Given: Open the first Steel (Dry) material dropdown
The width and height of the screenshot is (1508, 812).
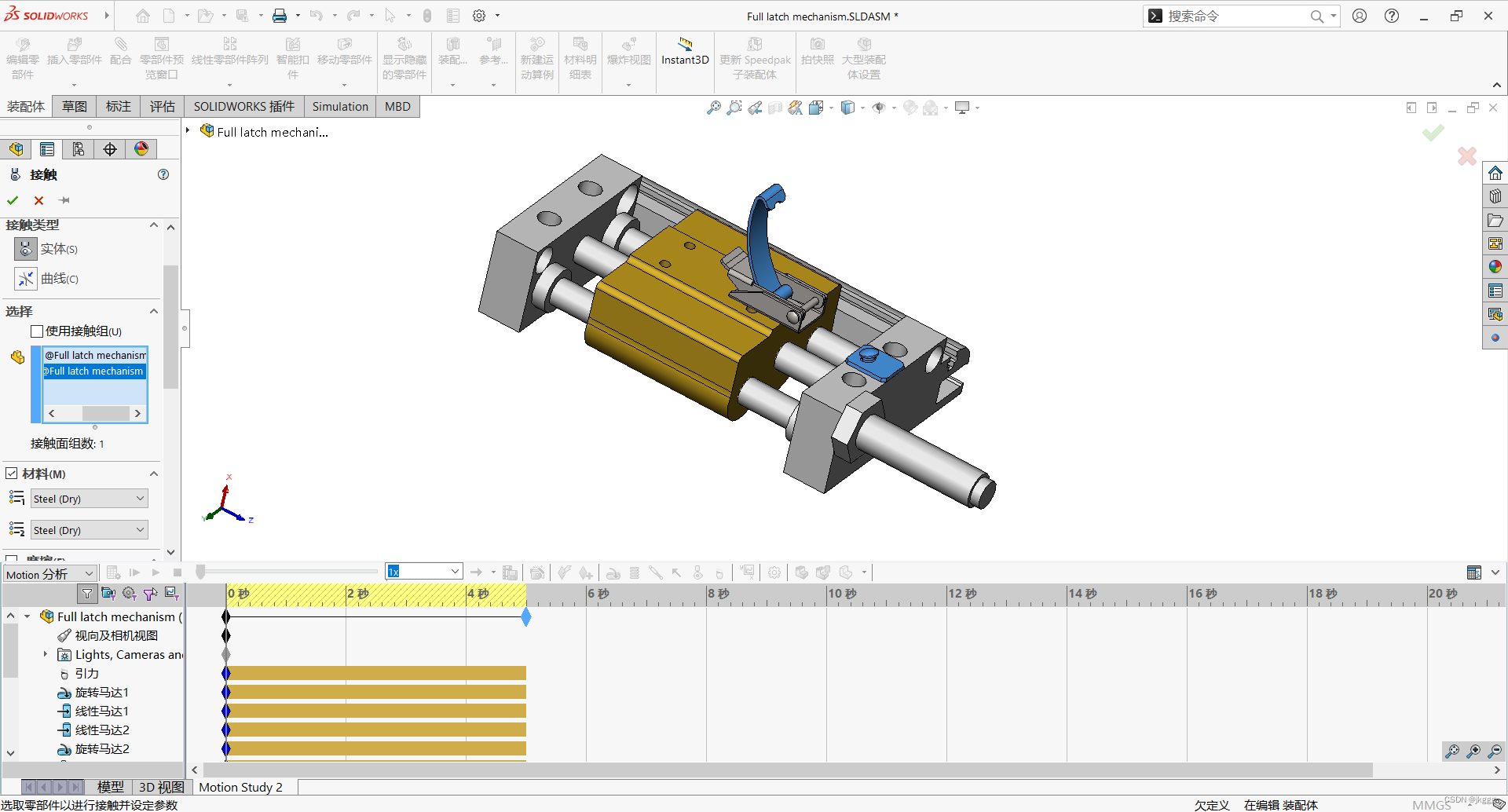Looking at the screenshot, I should point(89,498).
